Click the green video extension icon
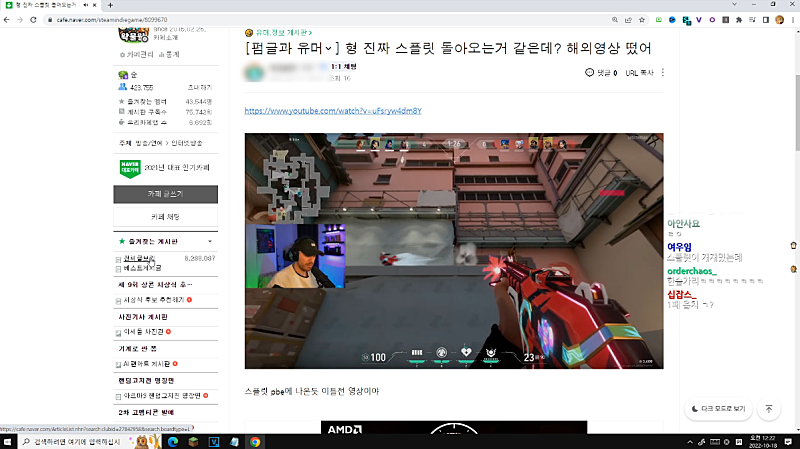The image size is (800, 449). click(659, 20)
